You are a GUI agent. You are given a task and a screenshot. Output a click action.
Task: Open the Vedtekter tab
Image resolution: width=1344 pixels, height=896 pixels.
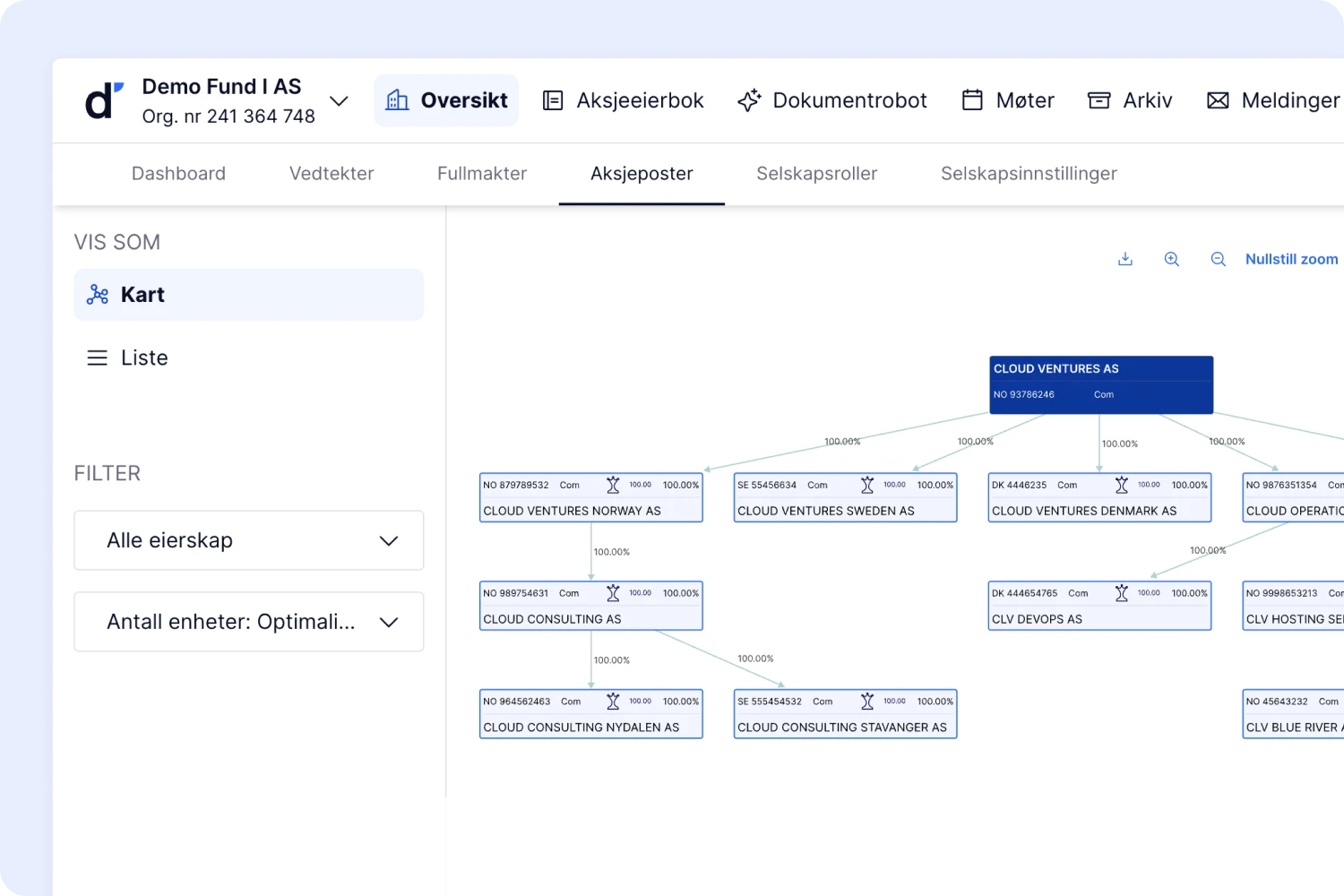point(332,174)
